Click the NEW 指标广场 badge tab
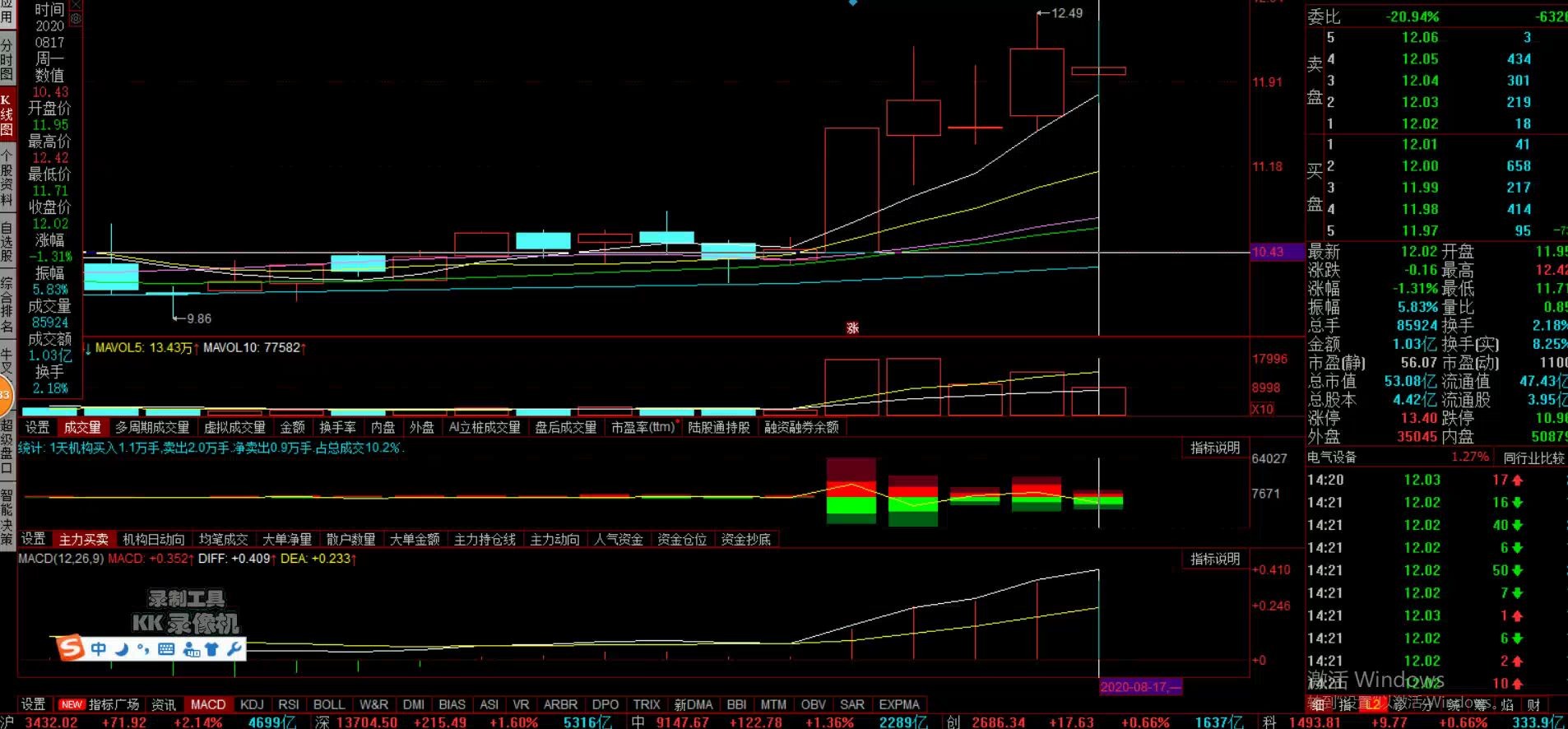 pyautogui.click(x=99, y=704)
